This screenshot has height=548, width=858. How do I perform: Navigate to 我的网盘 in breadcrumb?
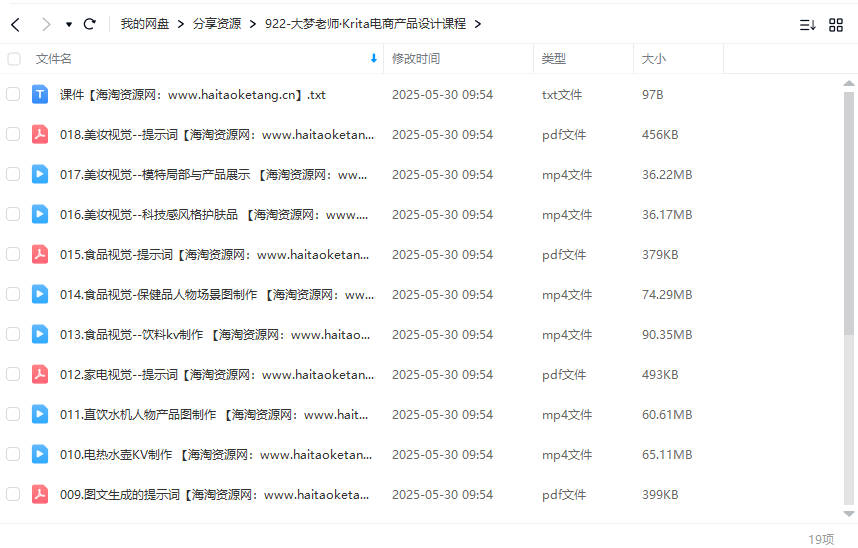pos(144,24)
